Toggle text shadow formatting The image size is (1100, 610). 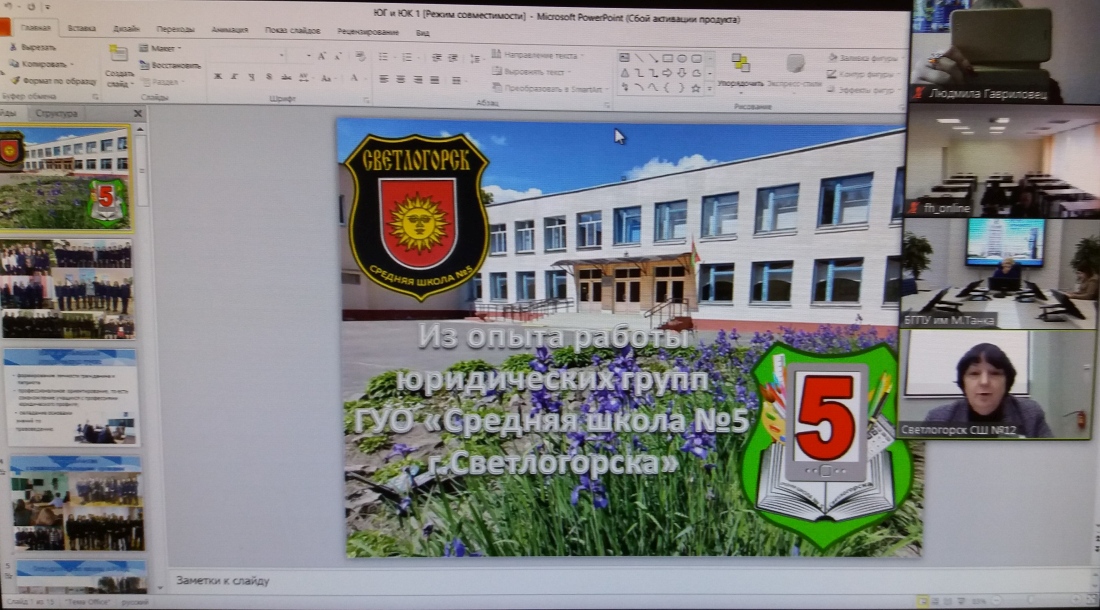268,77
